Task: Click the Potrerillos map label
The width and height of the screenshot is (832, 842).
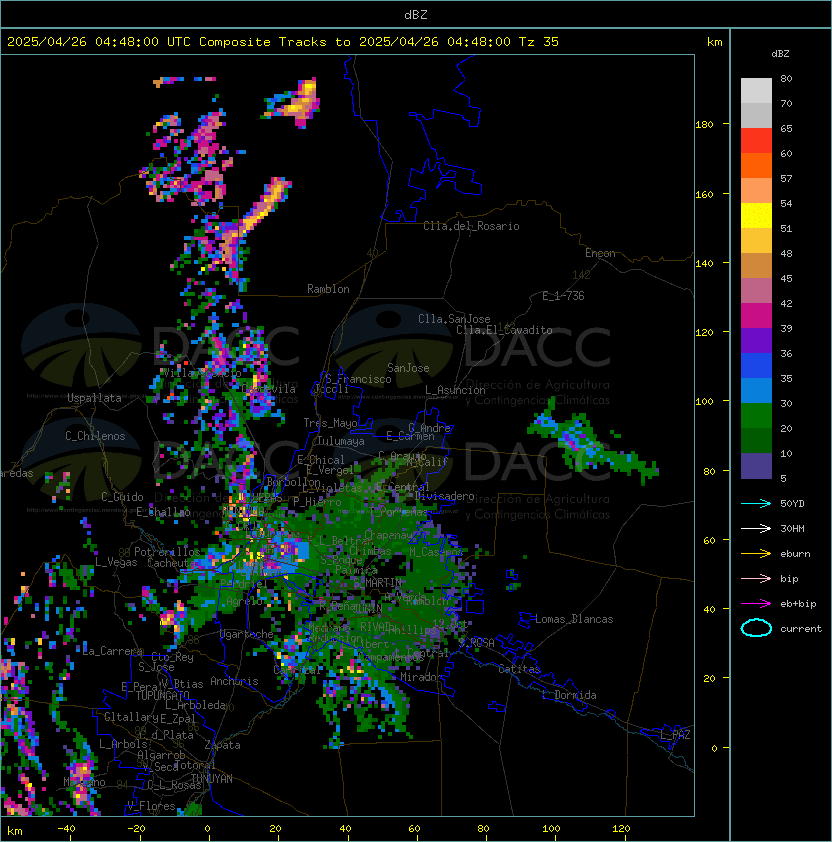Action: click(x=167, y=551)
